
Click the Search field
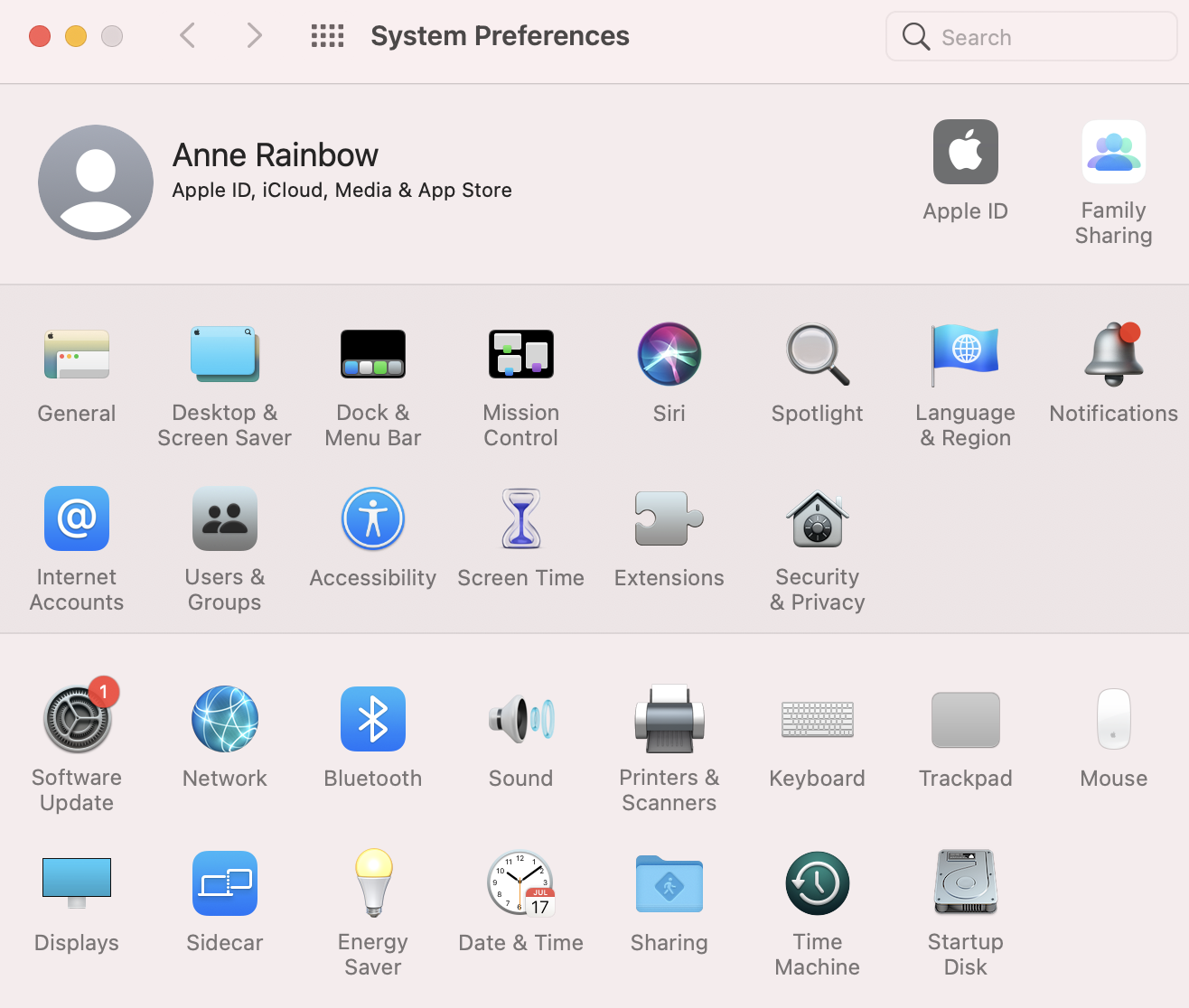1032,36
